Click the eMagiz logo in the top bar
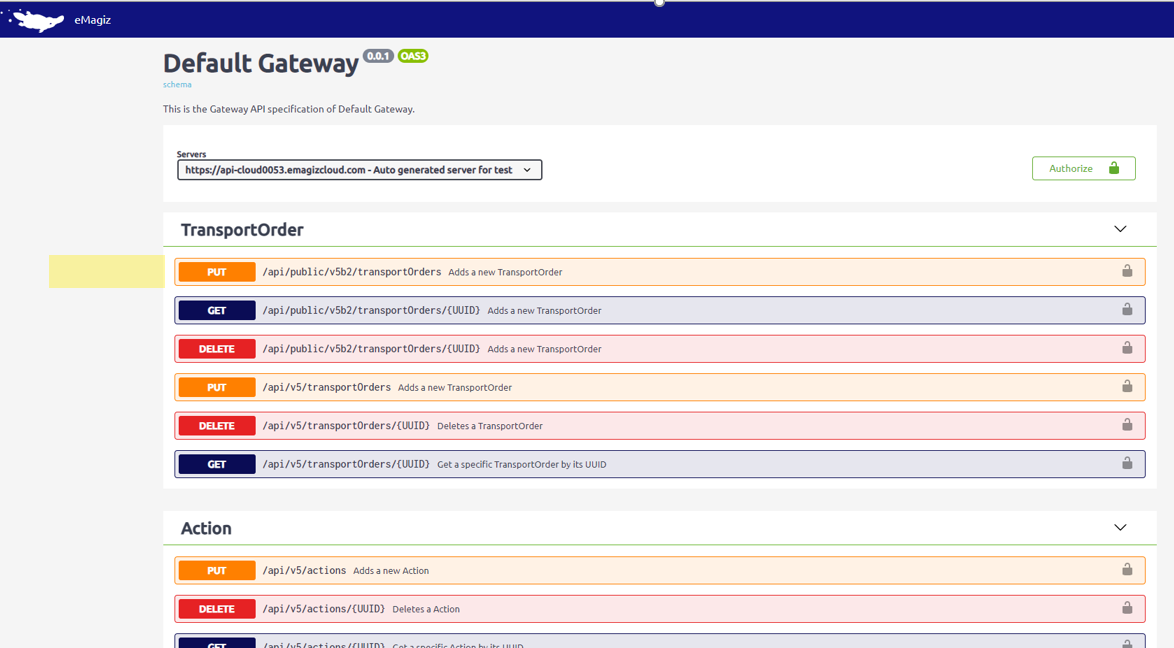Image resolution: width=1174 pixels, height=648 pixels. point(37,19)
